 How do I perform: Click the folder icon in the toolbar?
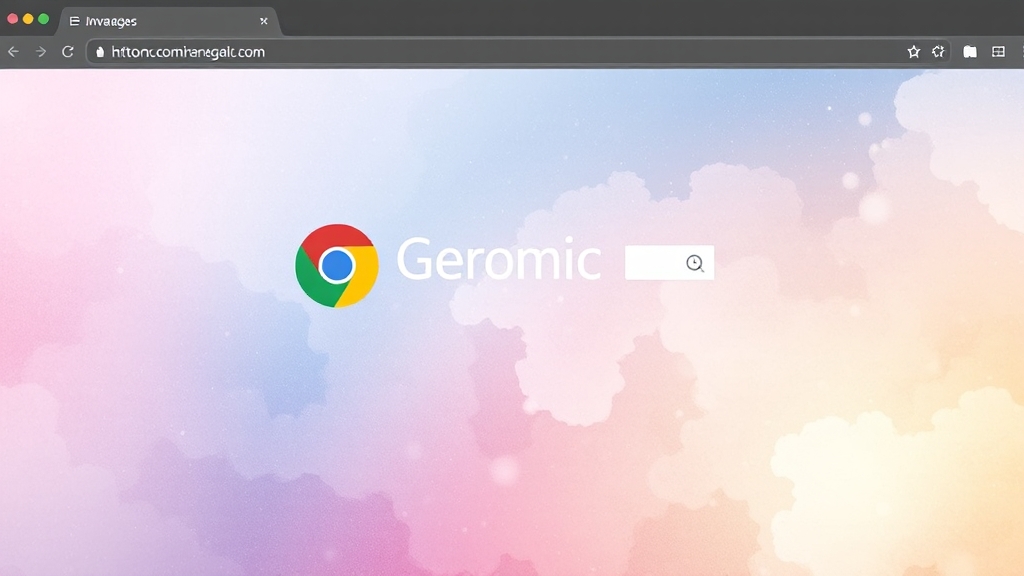(x=970, y=52)
